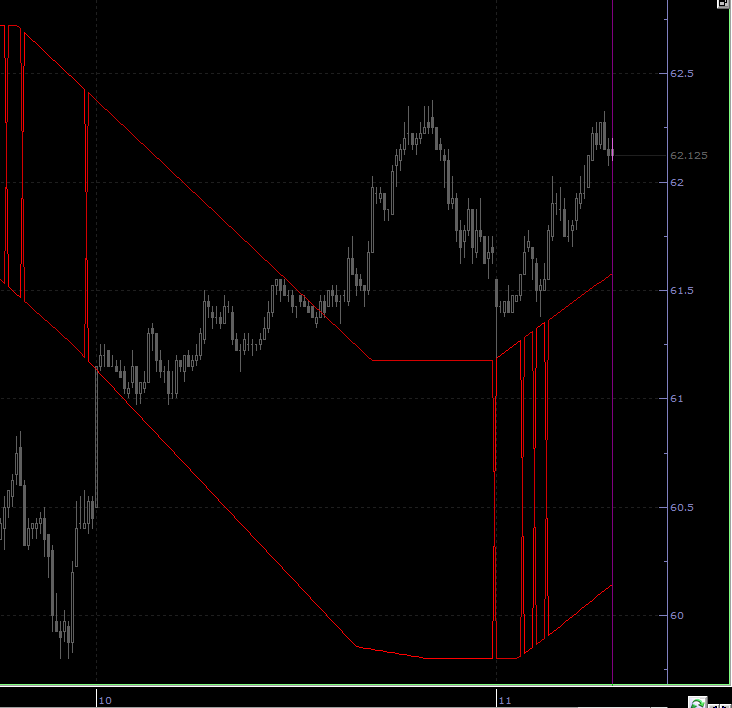
Task: Click the 61 price axis label
Action: pos(676,399)
